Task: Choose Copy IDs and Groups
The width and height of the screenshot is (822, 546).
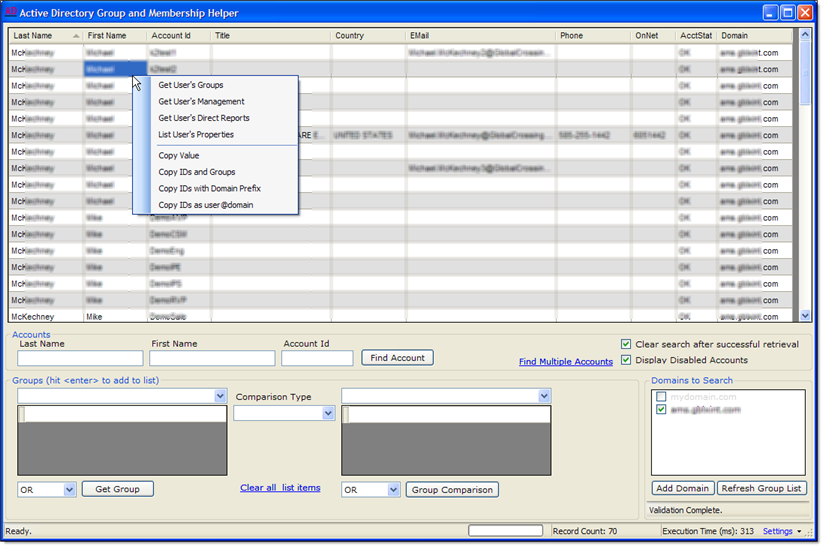Action: [197, 172]
